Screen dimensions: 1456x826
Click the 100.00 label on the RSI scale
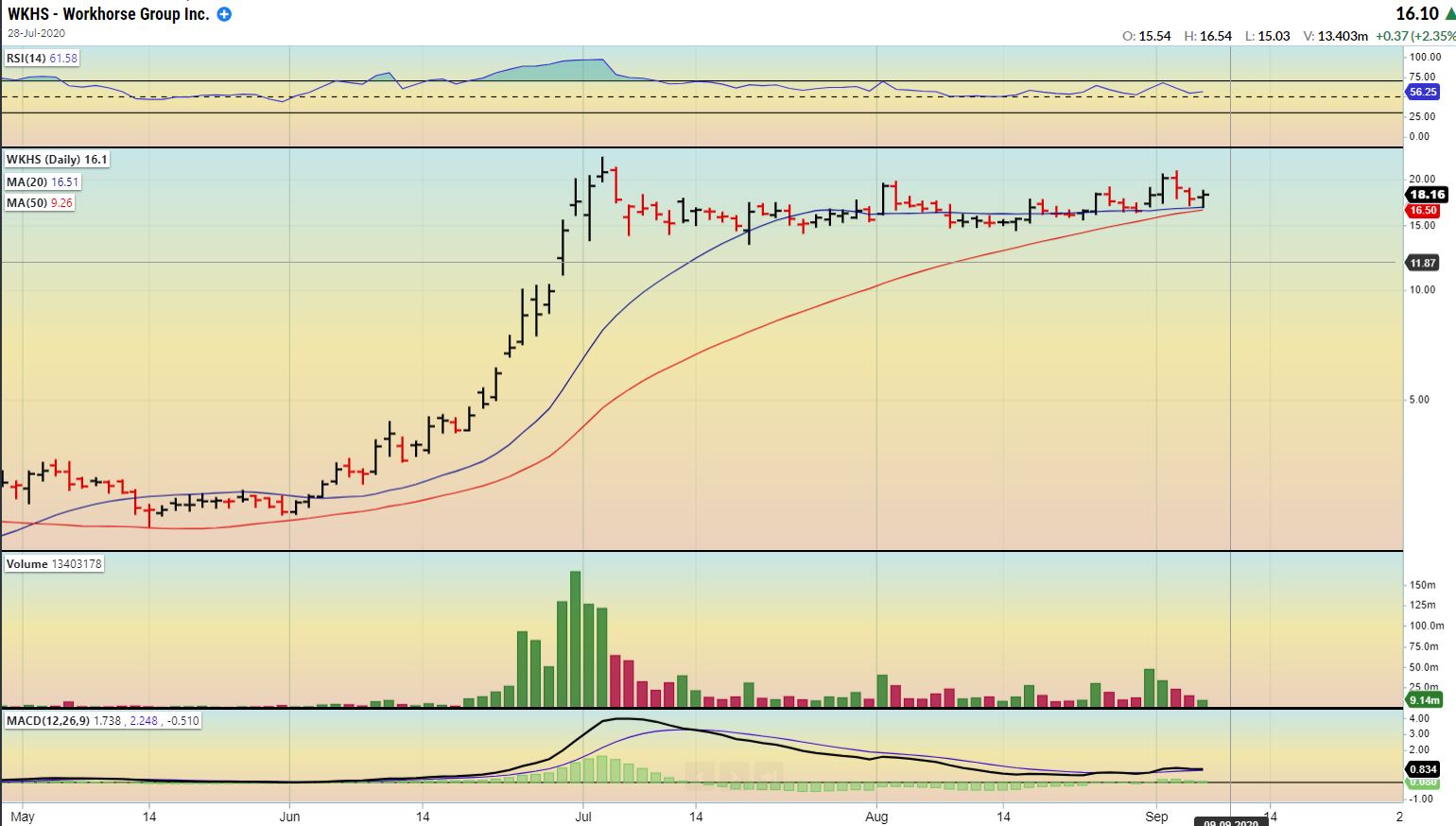1424,58
